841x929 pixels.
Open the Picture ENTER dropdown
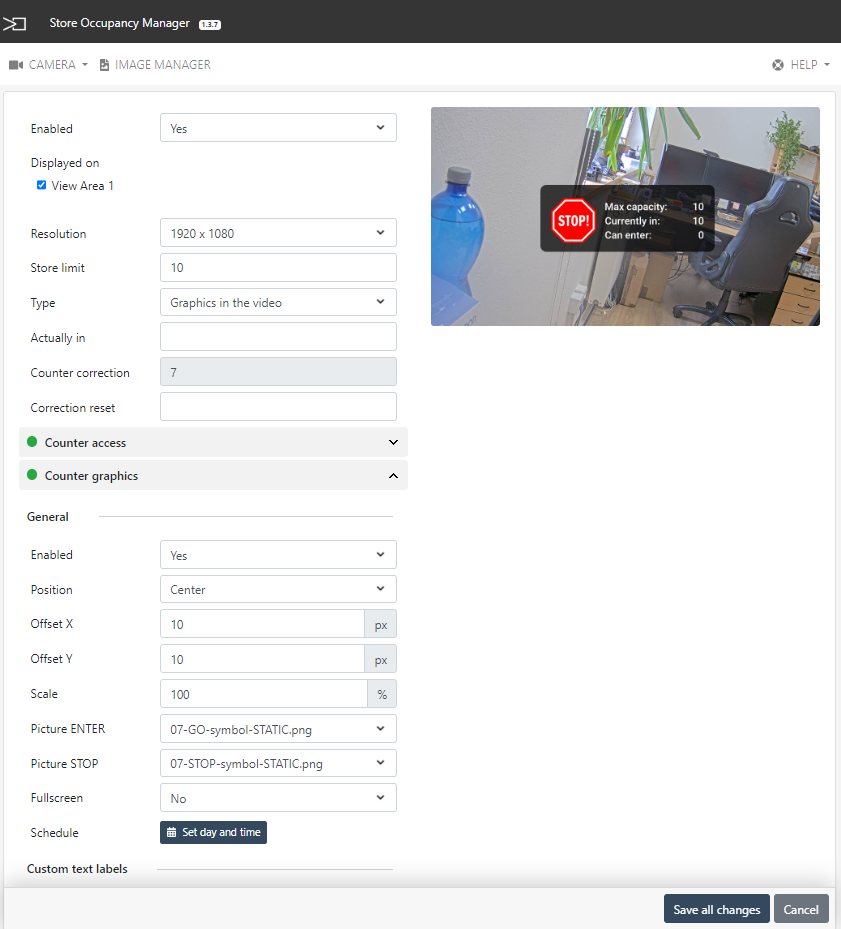(278, 729)
